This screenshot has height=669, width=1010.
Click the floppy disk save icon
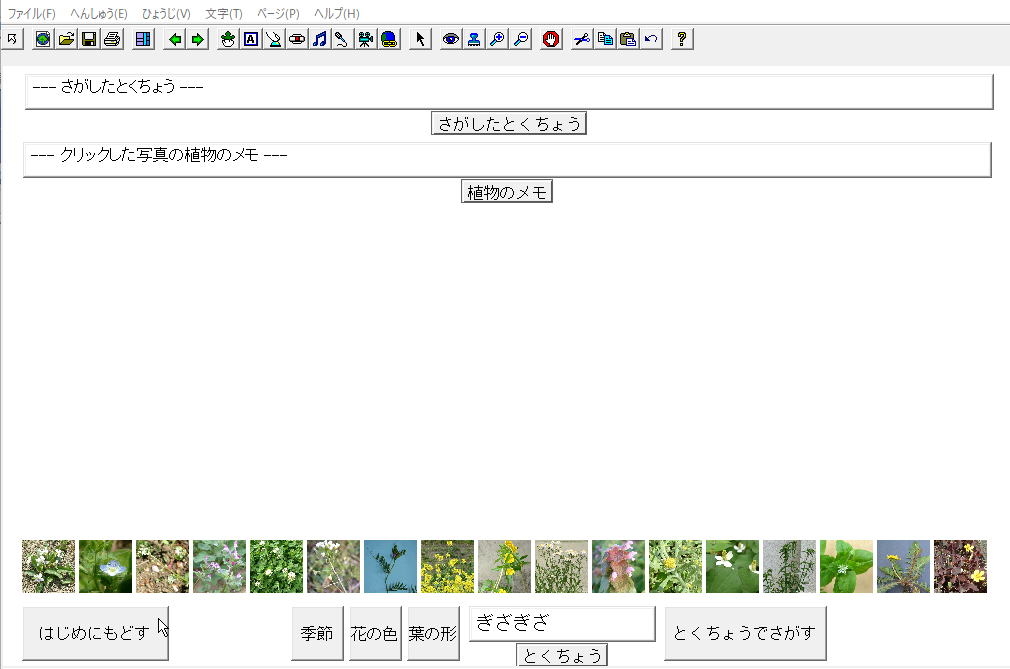pyautogui.click(x=89, y=39)
